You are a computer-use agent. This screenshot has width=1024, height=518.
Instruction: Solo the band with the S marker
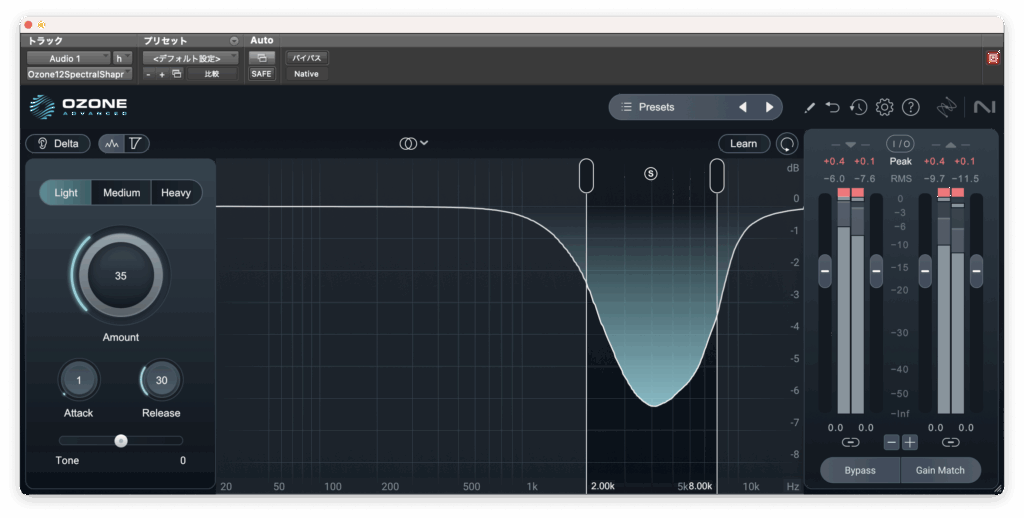[x=651, y=173]
